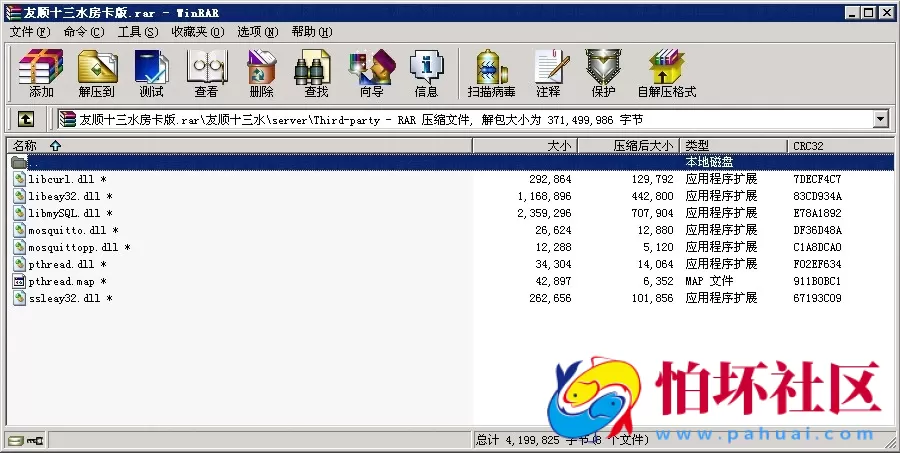Open the File (文件) menu

(x=30, y=32)
